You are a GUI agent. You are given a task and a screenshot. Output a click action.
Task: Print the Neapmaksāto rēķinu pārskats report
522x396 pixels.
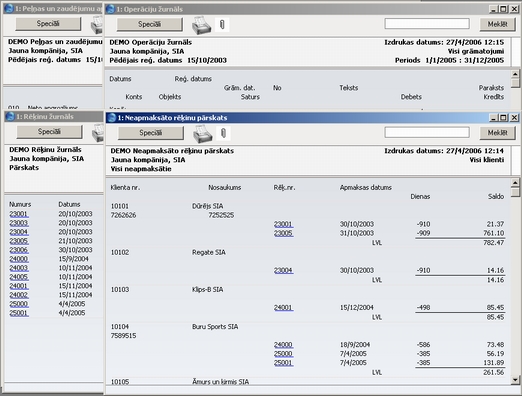(x=202, y=134)
